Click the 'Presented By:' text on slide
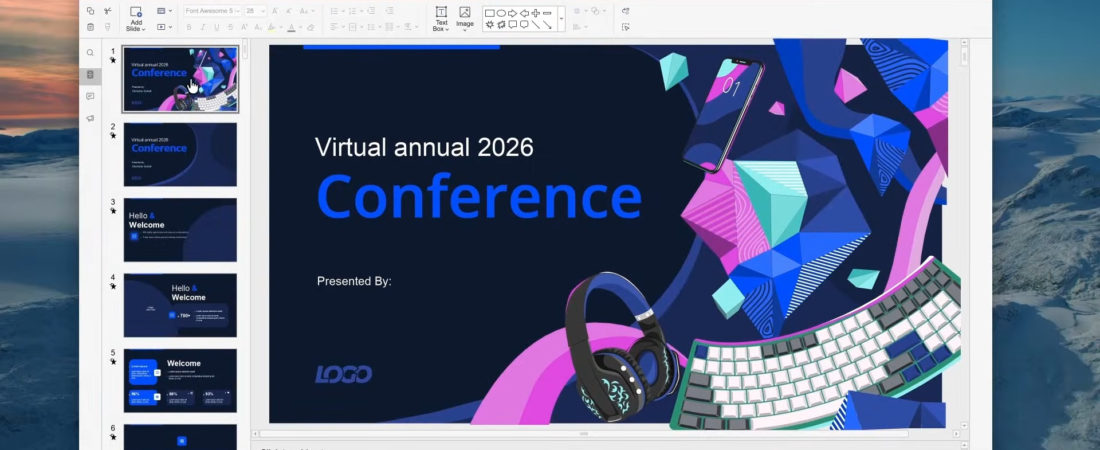Viewport: 1100px width, 450px height. (x=354, y=281)
